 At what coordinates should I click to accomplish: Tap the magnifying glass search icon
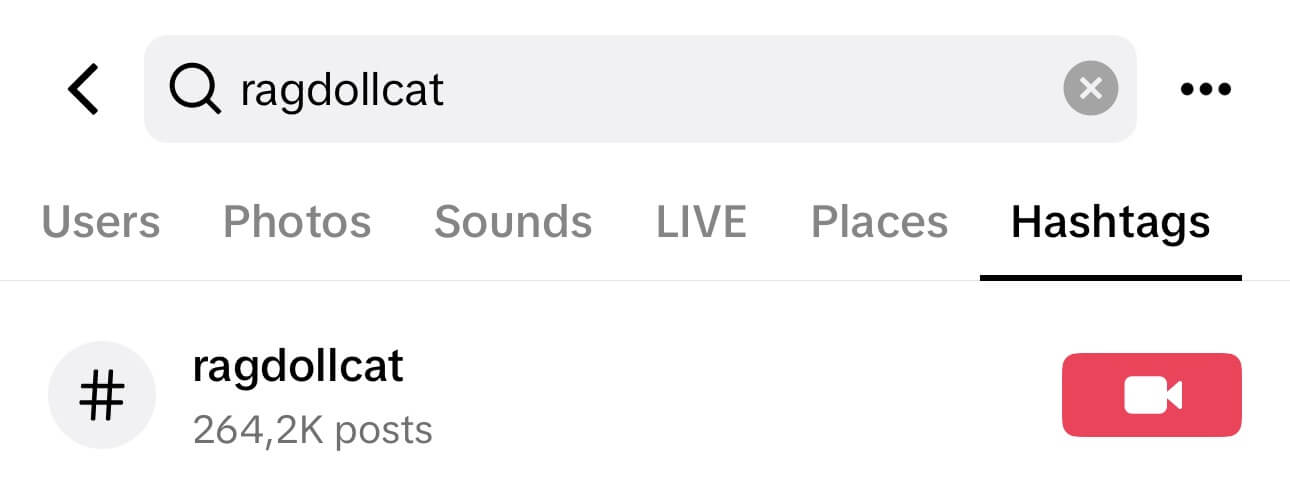194,90
